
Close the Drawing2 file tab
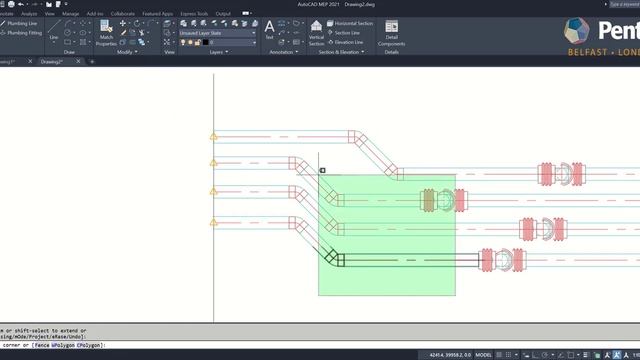click(78, 61)
